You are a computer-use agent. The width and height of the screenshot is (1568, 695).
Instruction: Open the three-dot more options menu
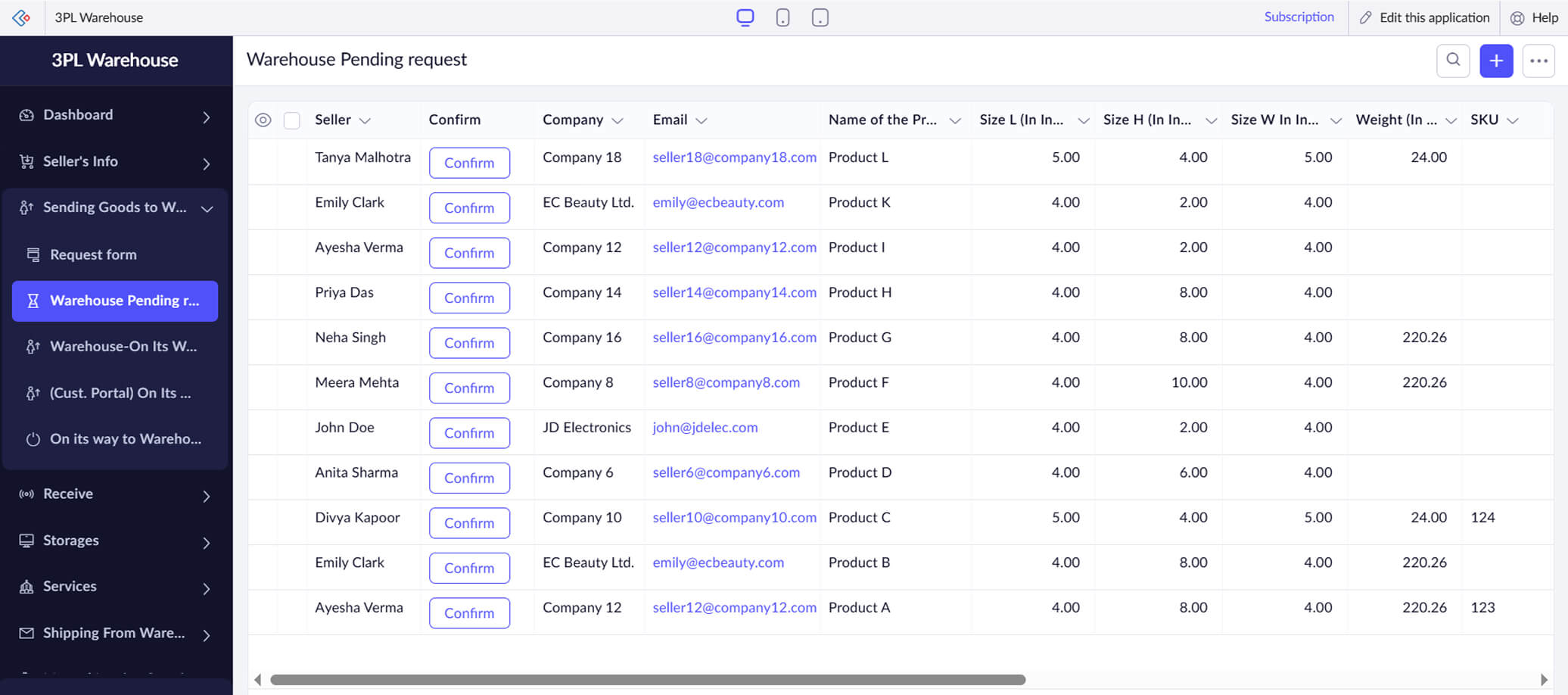[x=1538, y=61]
